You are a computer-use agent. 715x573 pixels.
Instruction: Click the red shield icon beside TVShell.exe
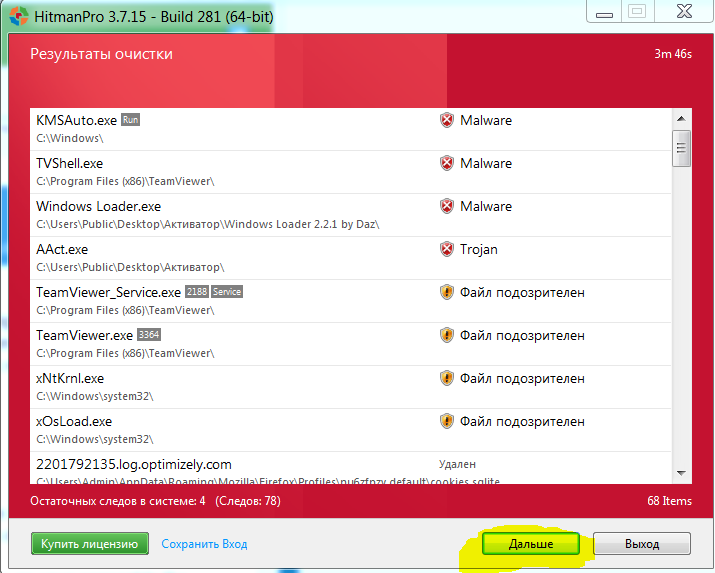click(x=447, y=163)
